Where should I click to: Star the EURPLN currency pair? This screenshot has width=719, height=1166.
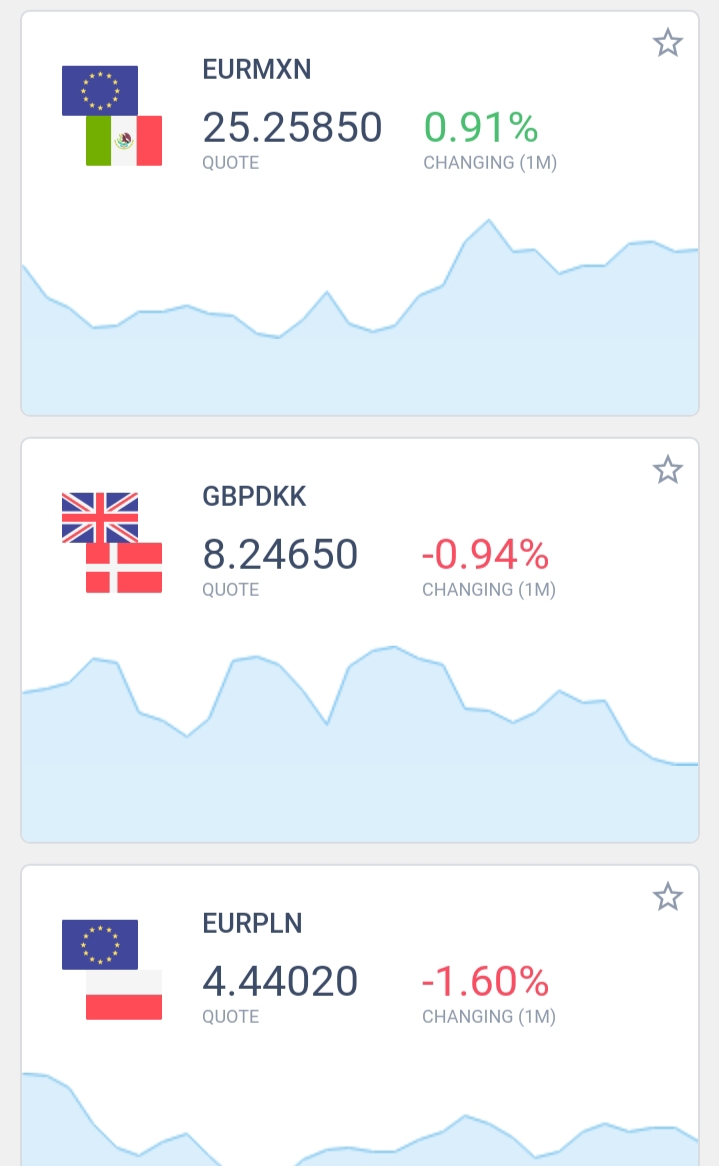pos(667,897)
